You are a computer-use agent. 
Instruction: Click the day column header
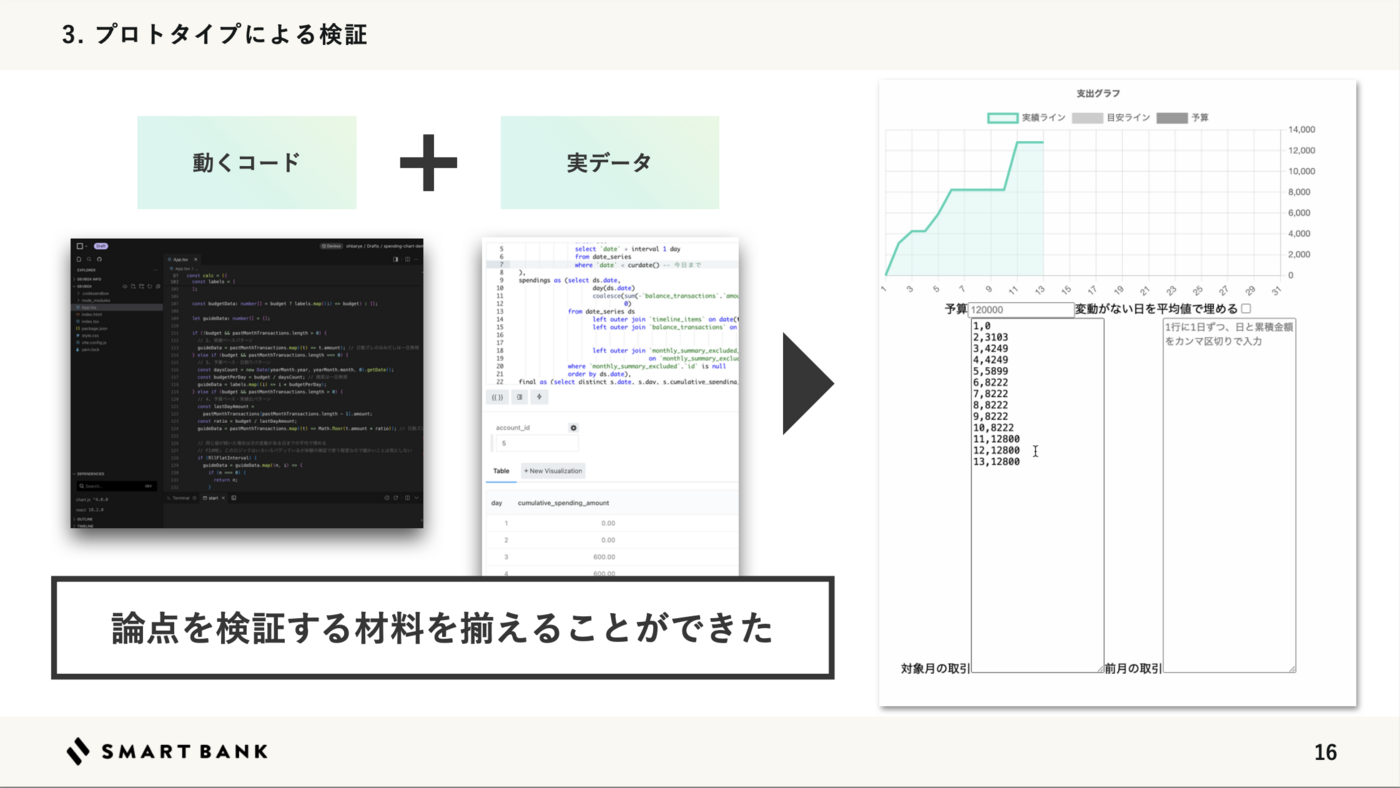point(497,503)
